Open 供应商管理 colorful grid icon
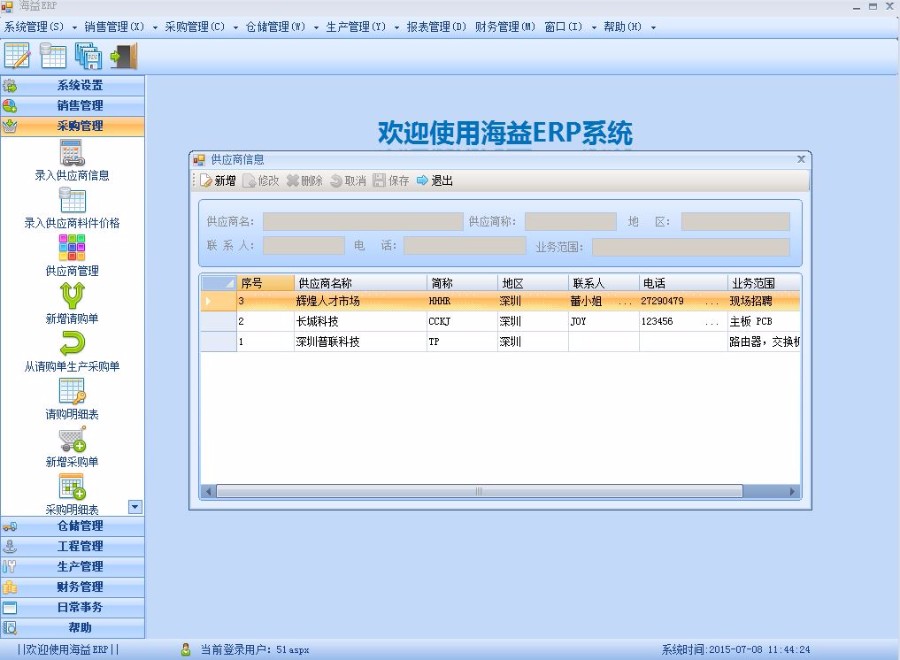 pos(72,247)
